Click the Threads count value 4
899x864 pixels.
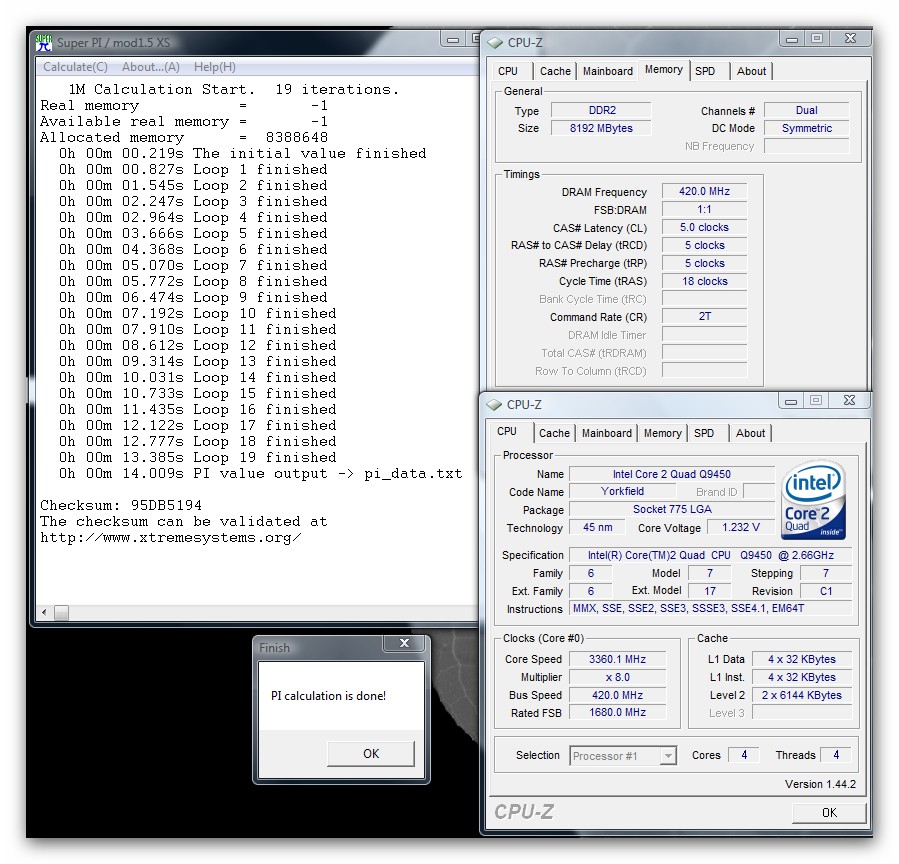pyautogui.click(x=836, y=755)
